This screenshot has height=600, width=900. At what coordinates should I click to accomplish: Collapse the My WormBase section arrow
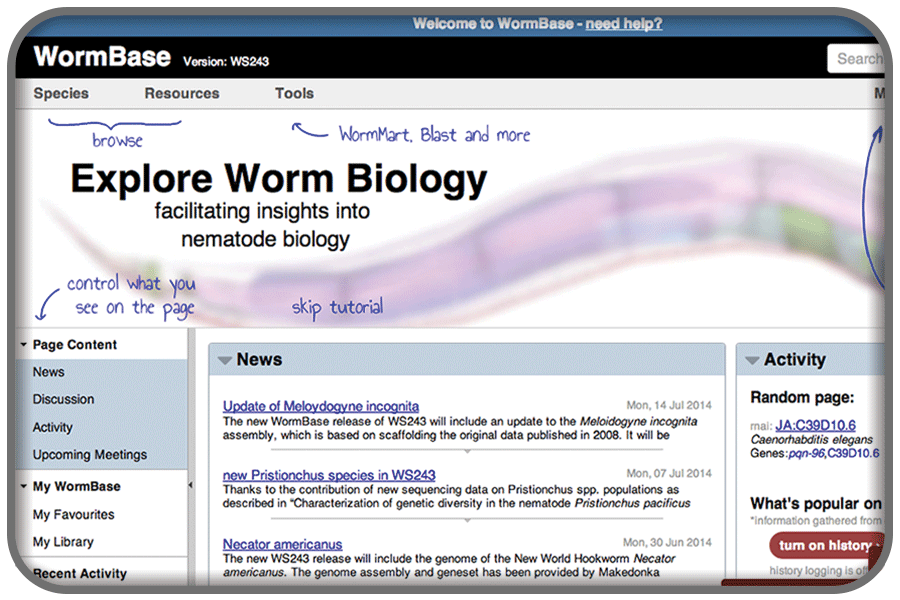click(24, 486)
